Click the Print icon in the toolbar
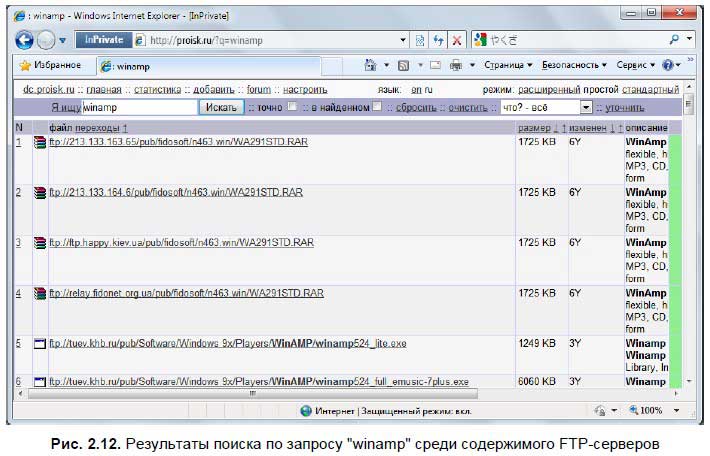The image size is (710, 456). [x=456, y=65]
